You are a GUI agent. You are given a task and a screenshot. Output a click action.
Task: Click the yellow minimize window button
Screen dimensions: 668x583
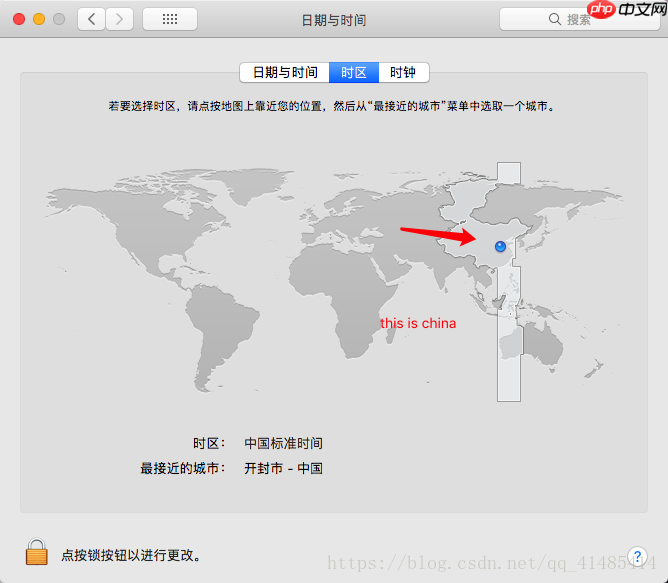[39, 19]
